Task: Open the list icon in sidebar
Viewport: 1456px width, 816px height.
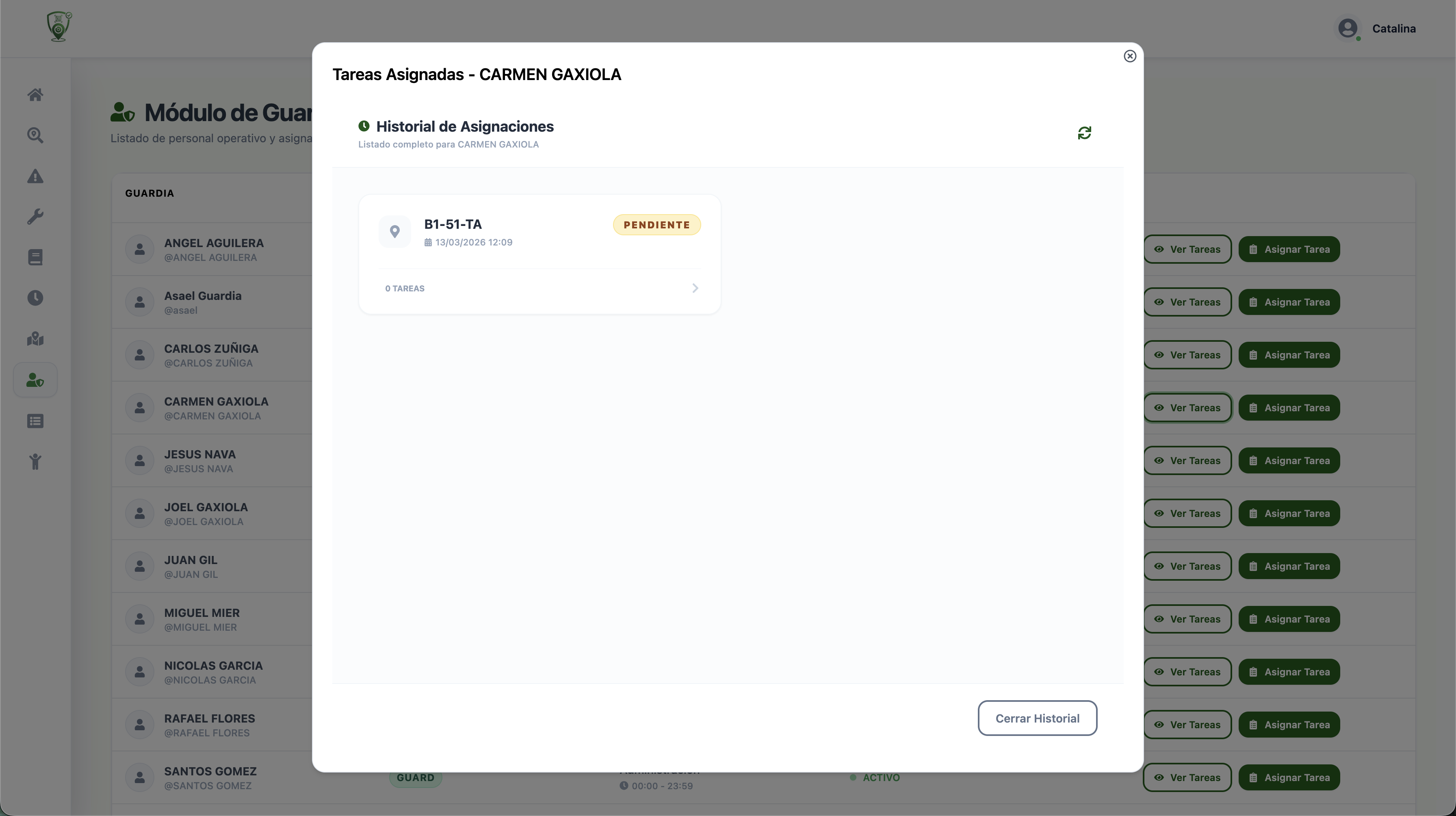Action: (35, 421)
